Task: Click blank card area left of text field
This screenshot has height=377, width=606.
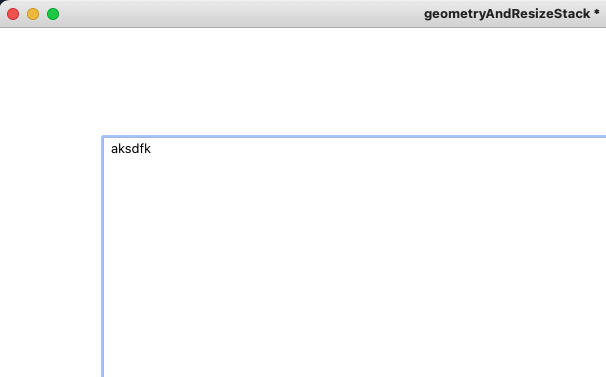Action: point(50,257)
